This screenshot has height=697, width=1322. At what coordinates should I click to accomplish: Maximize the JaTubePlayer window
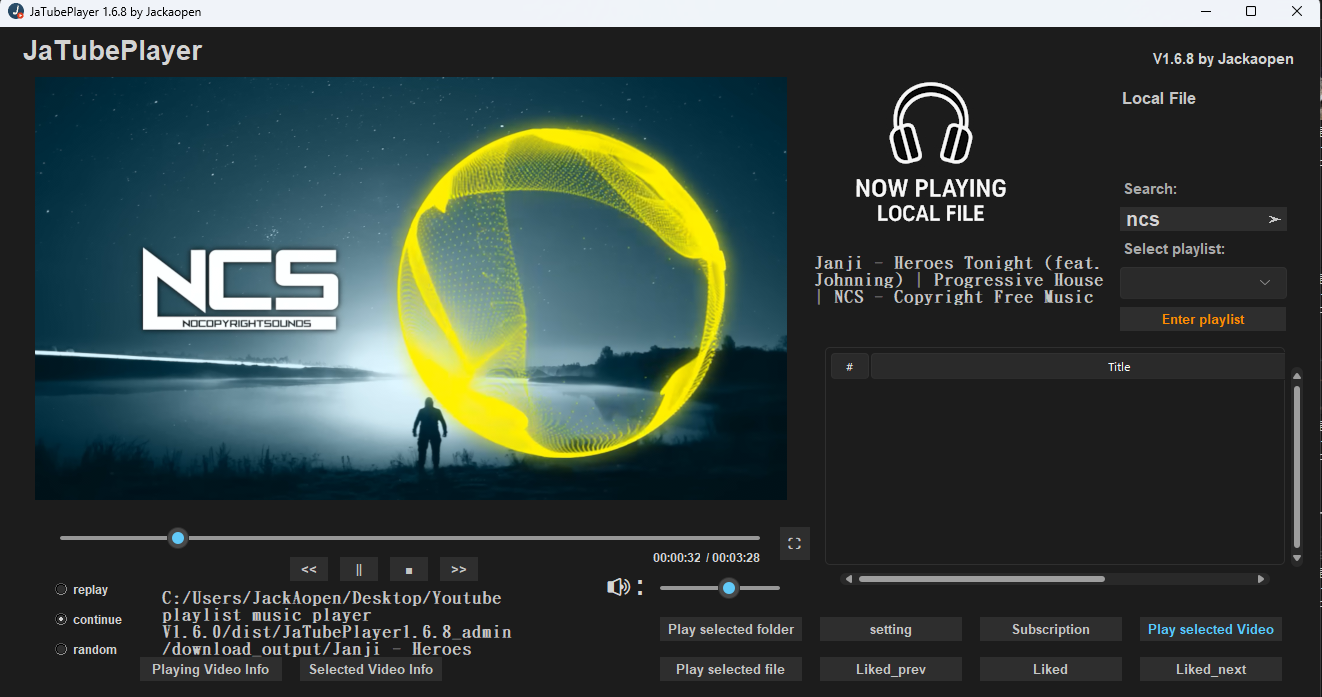coord(1251,11)
